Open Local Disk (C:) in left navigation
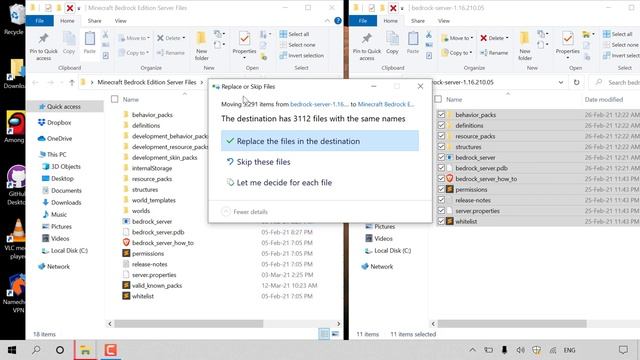This screenshot has width=640, height=360. pyautogui.click(x=64, y=250)
